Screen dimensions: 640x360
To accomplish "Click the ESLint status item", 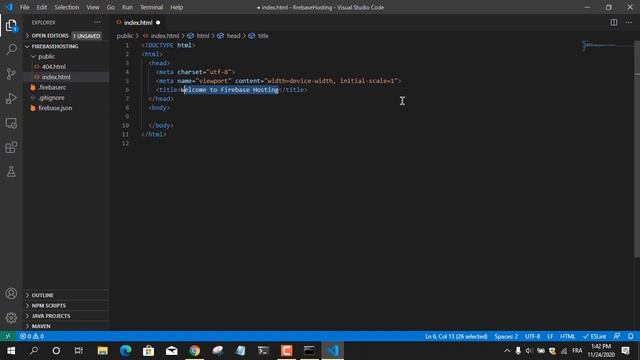I will pyautogui.click(x=594, y=336).
